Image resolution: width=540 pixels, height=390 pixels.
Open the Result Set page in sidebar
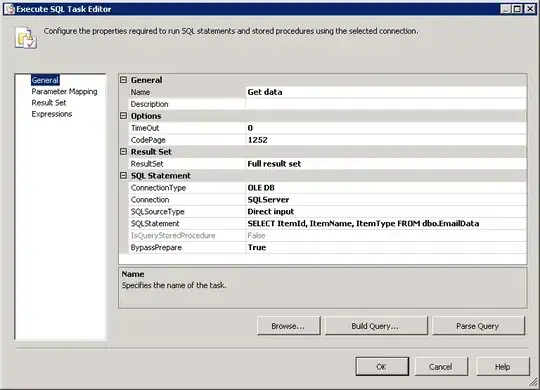coord(49,103)
